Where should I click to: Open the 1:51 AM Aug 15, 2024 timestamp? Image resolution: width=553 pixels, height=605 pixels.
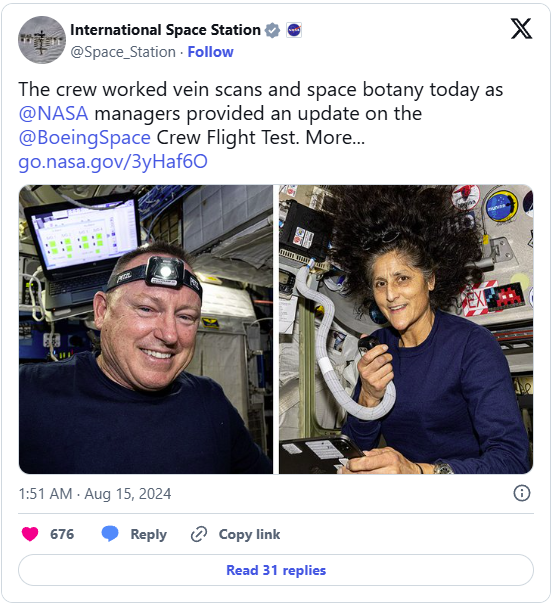tap(95, 493)
